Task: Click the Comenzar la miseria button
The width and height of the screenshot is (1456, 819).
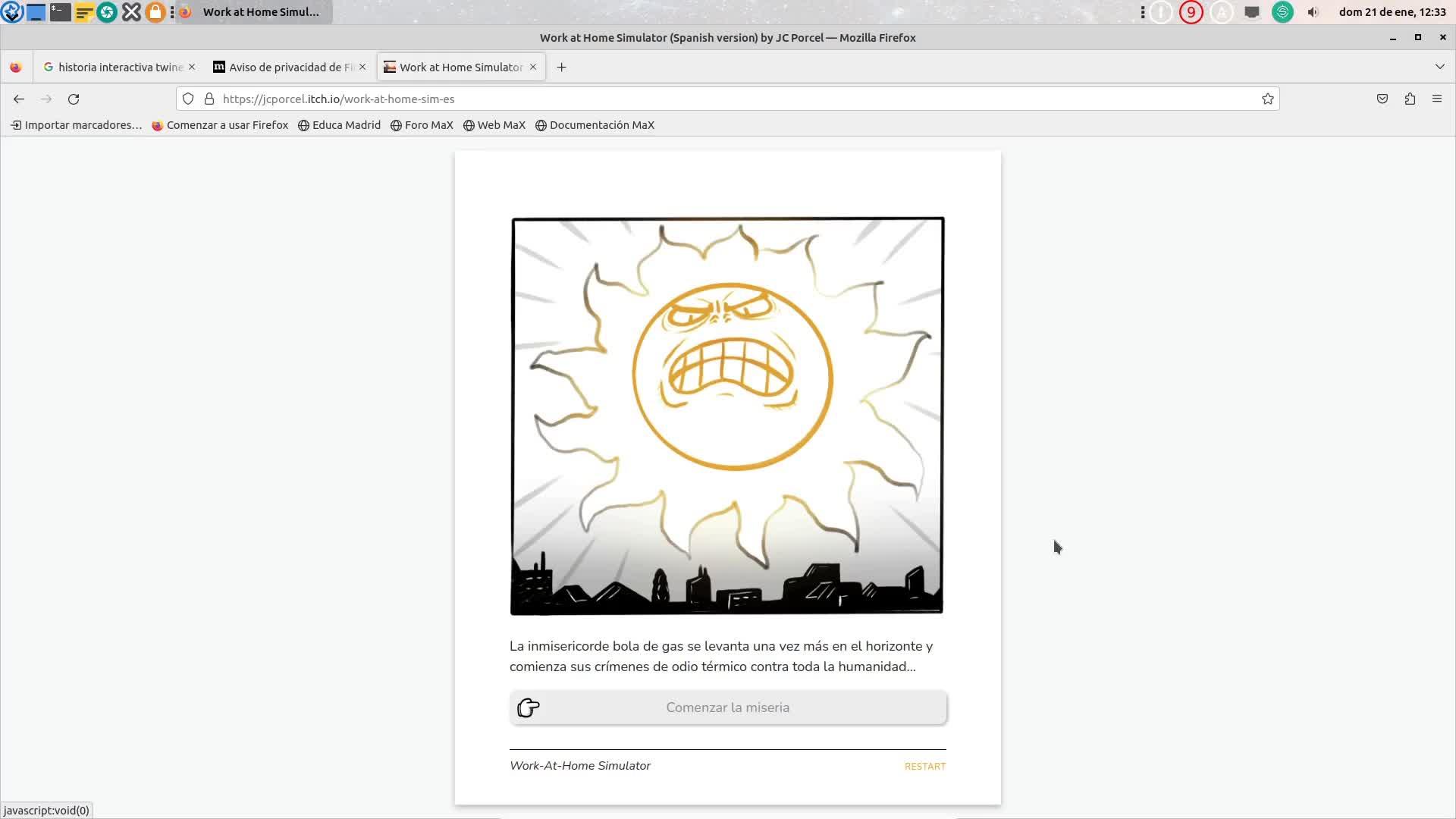Action: [x=727, y=708]
